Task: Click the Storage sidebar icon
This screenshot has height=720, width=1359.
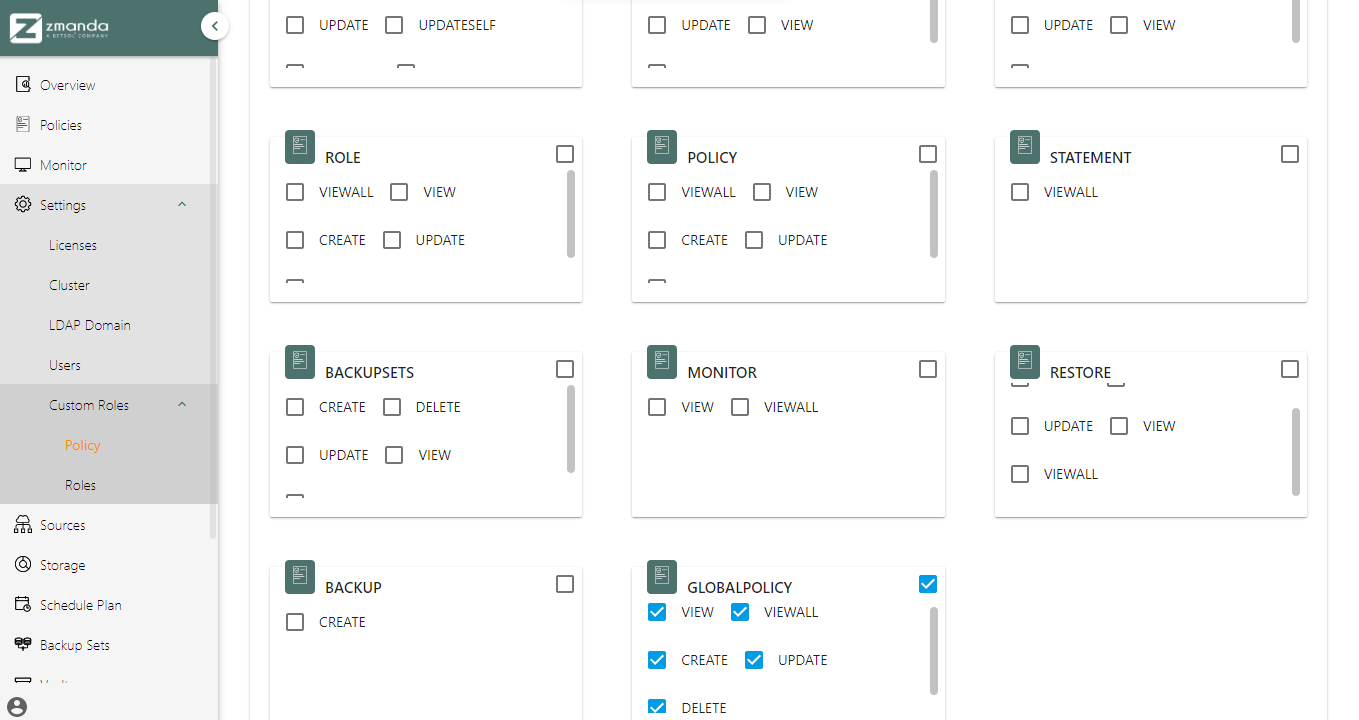Action: [23, 565]
